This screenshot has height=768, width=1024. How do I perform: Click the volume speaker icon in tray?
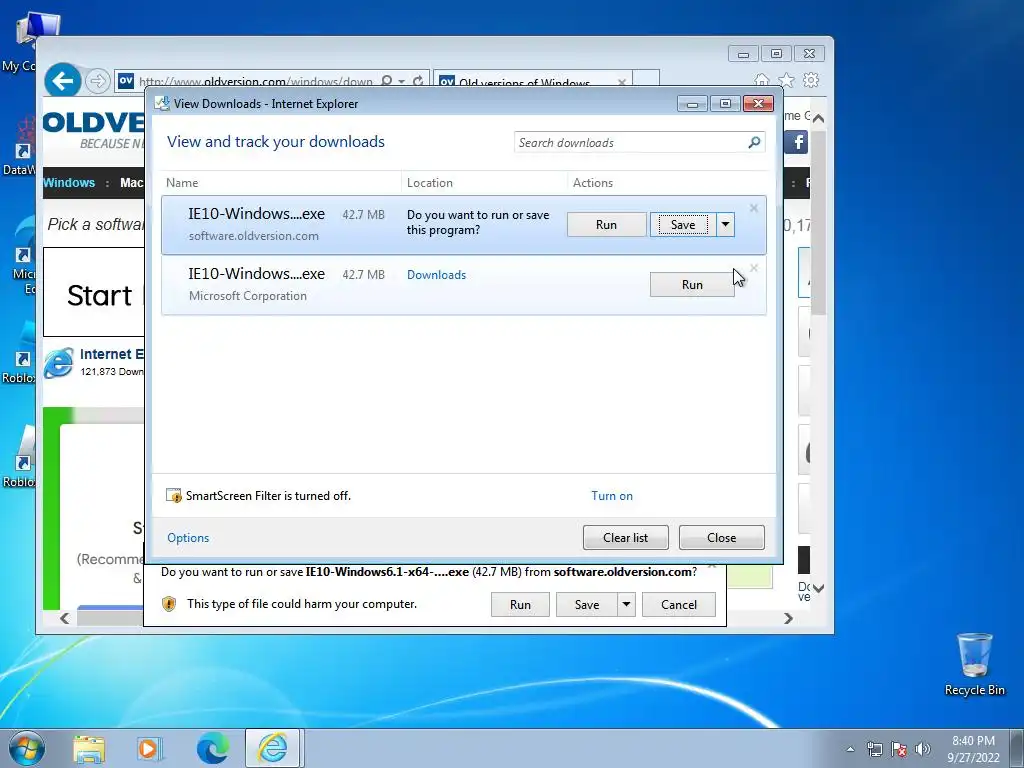click(923, 749)
